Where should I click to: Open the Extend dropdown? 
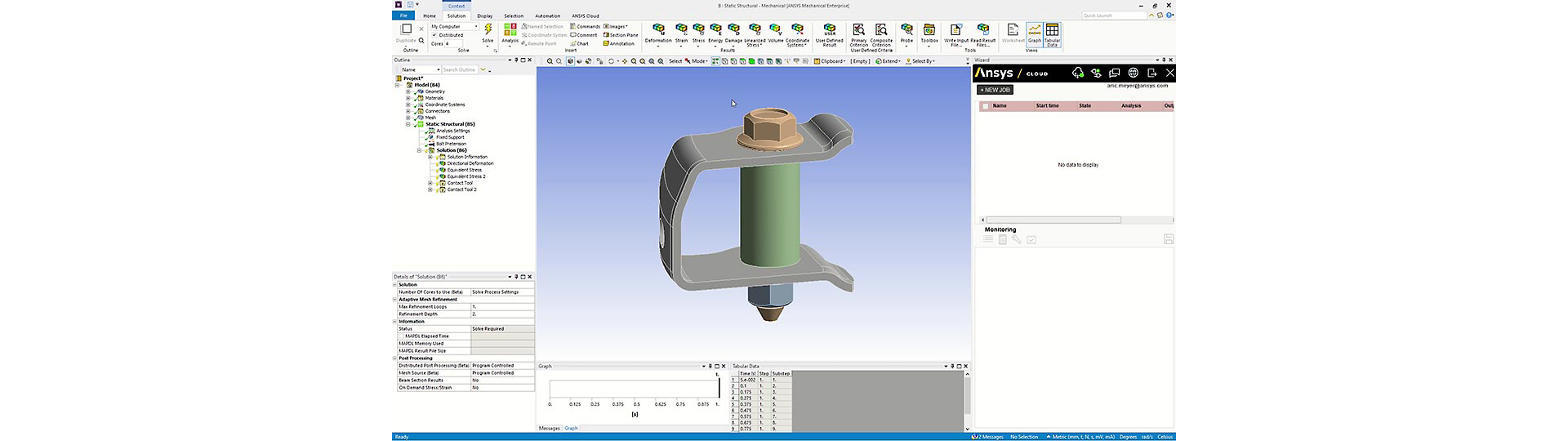(888, 61)
